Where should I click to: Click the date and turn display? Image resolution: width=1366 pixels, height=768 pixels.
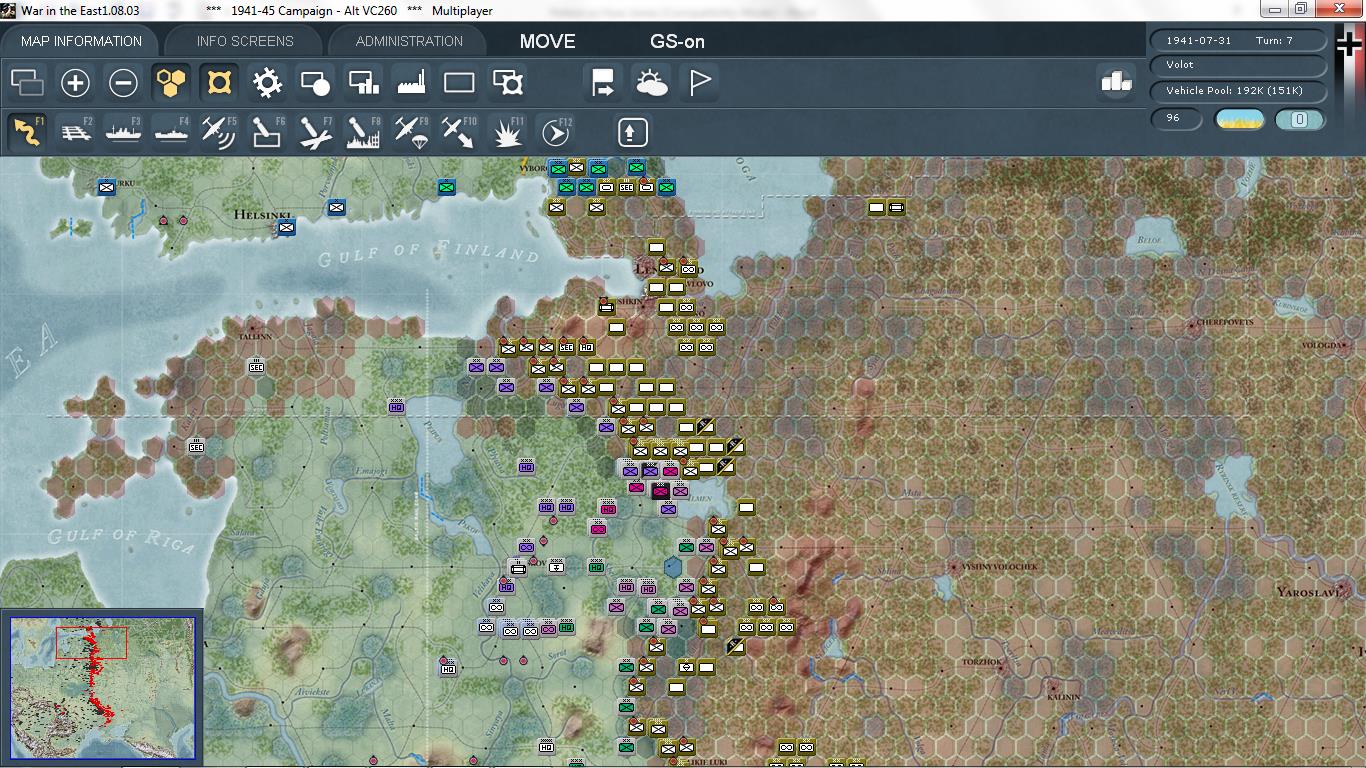point(1240,40)
